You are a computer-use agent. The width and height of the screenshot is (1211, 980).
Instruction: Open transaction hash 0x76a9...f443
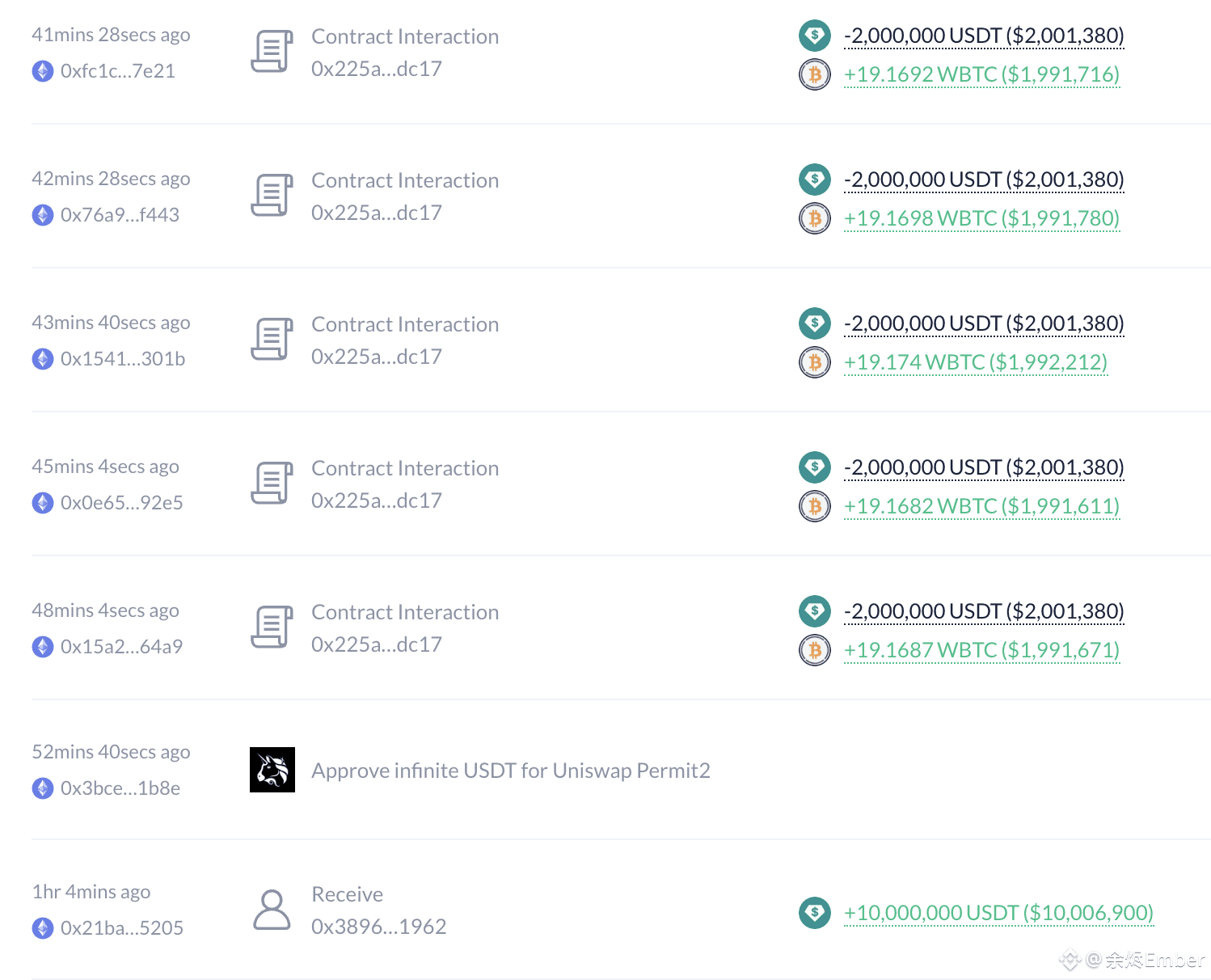click(120, 215)
